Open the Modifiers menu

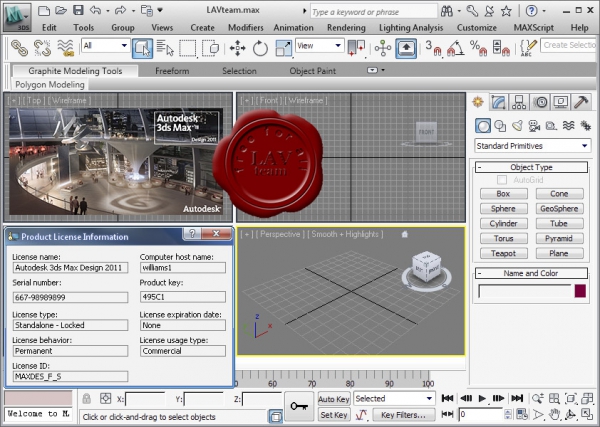tap(246, 28)
